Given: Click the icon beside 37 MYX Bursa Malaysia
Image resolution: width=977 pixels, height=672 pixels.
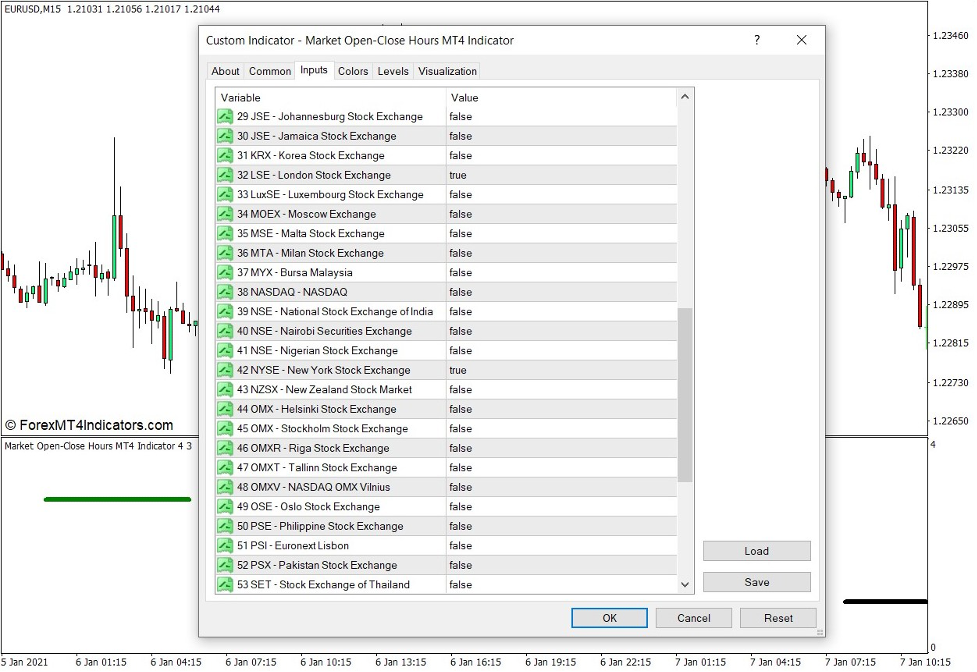Looking at the screenshot, I should (225, 272).
